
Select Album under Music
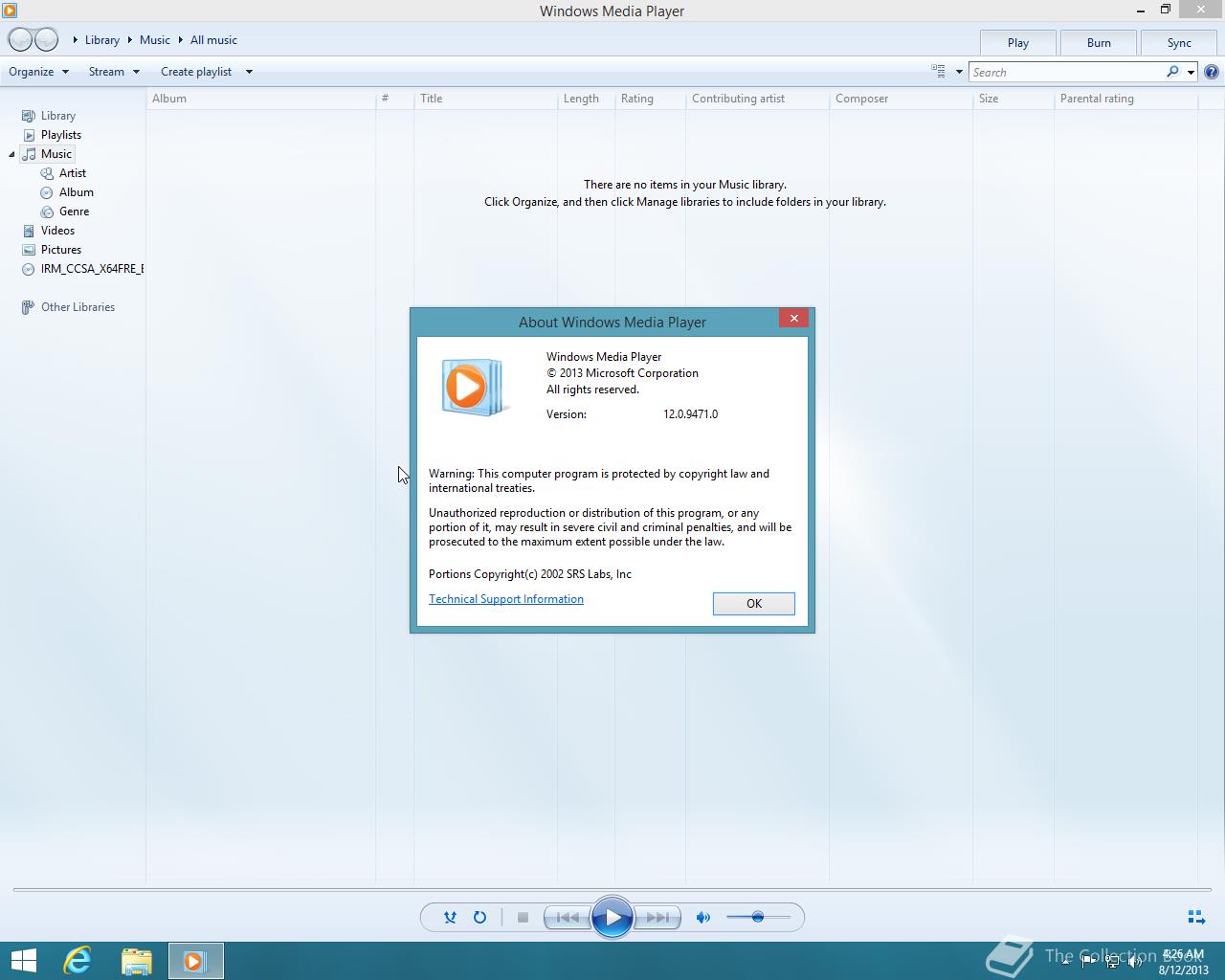pyautogui.click(x=76, y=192)
